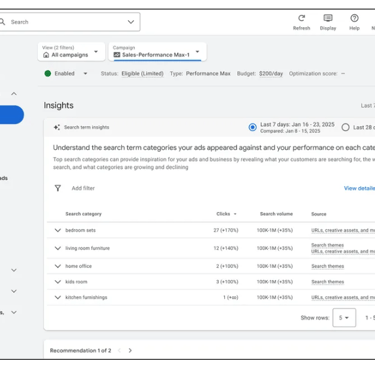Click the 'Recommendation 1 of 2' text
Image resolution: width=375 pixels, height=366 pixels.
80,350
